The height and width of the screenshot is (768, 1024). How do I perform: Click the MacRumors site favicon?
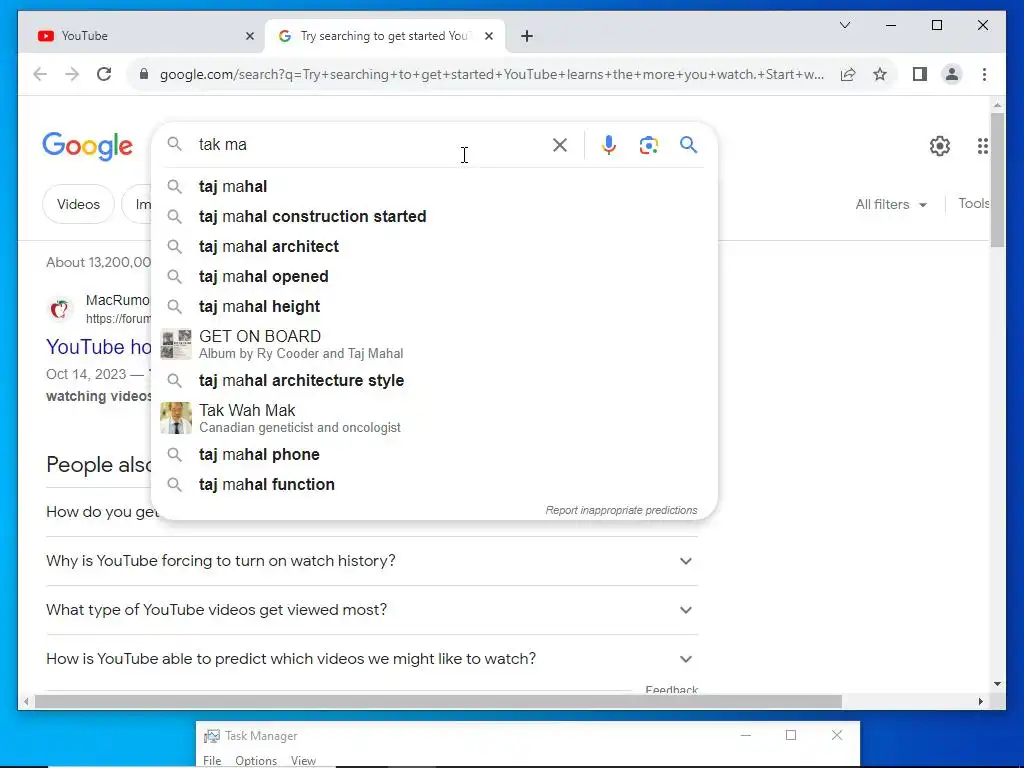(x=59, y=308)
